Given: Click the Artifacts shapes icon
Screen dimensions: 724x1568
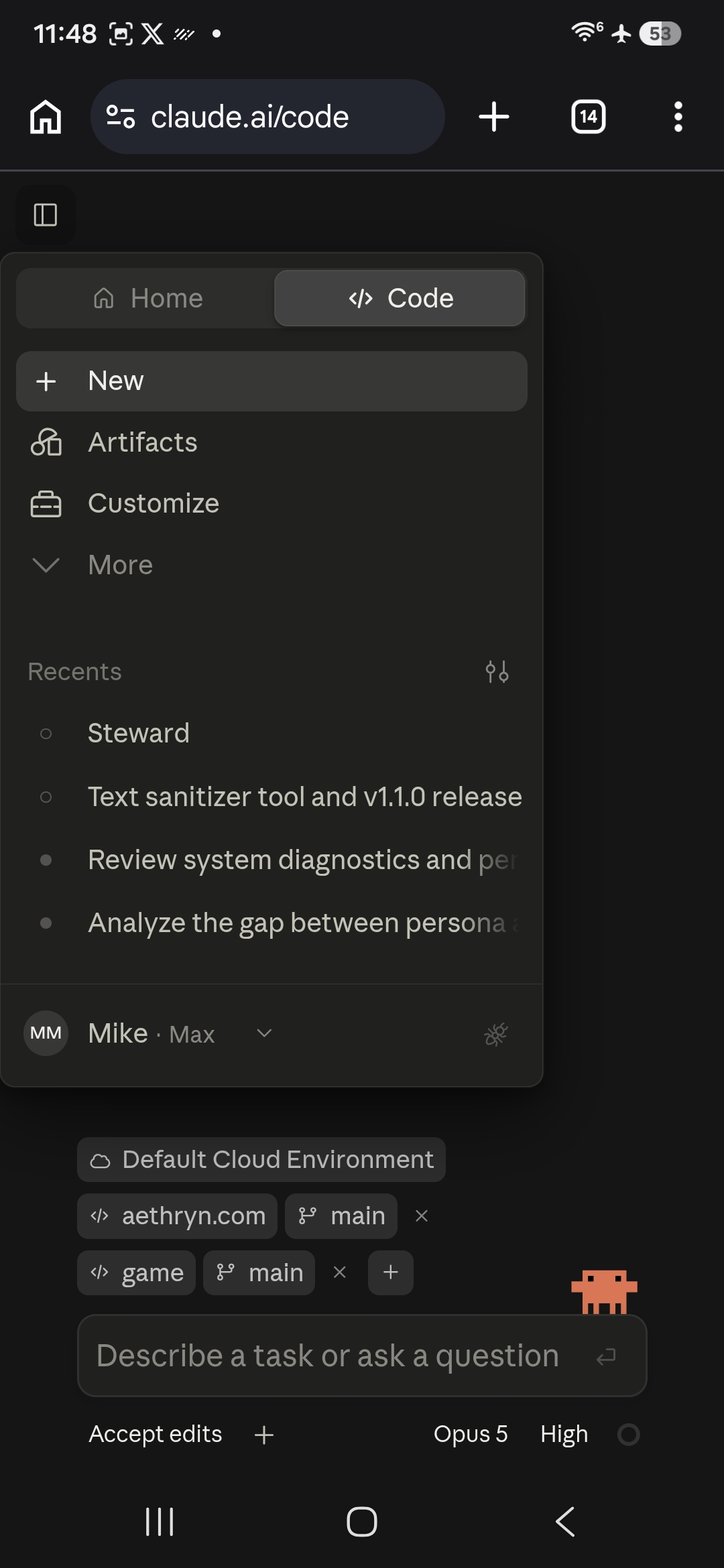Looking at the screenshot, I should point(46,443).
